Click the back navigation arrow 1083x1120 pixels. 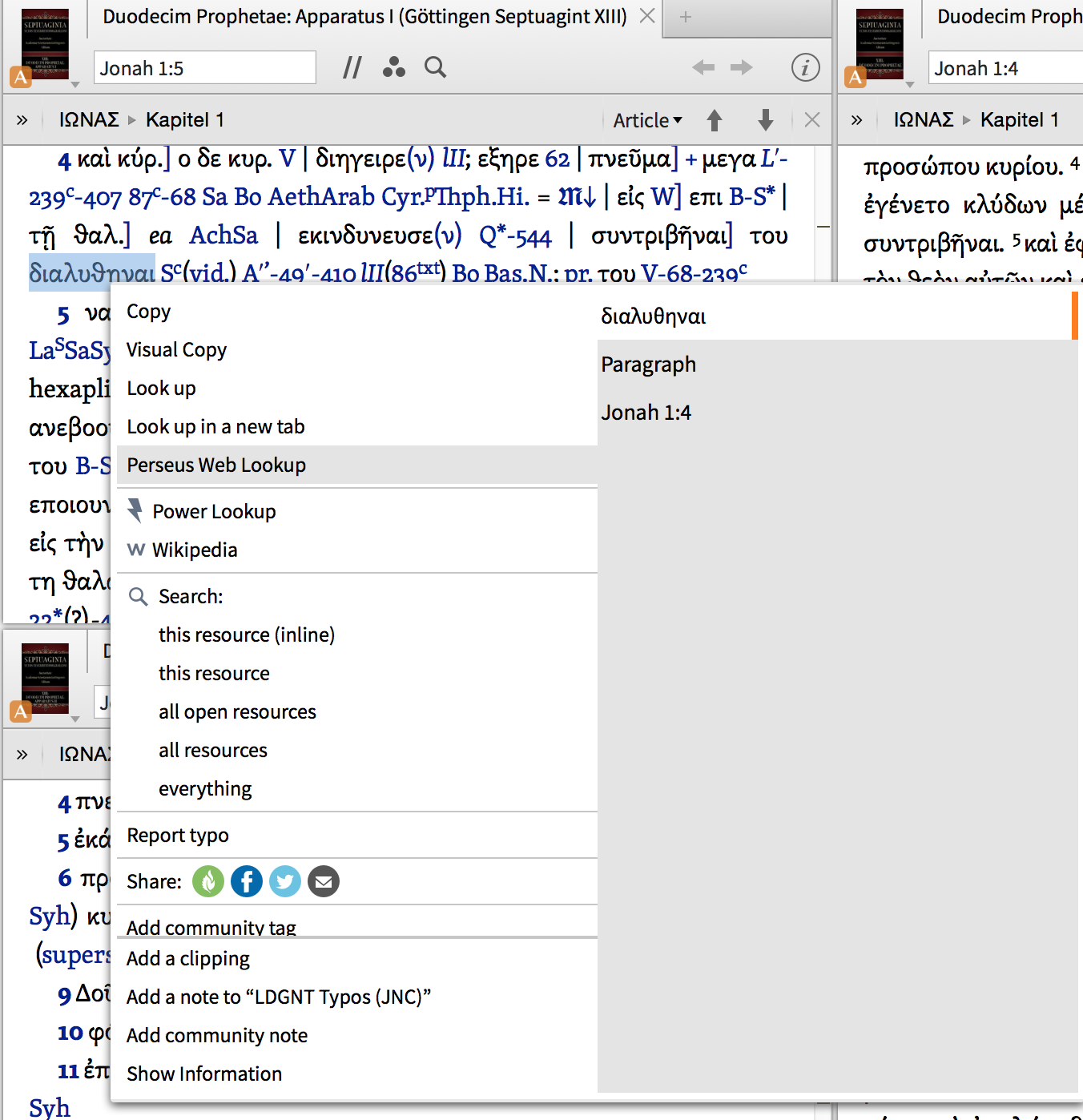(703, 68)
